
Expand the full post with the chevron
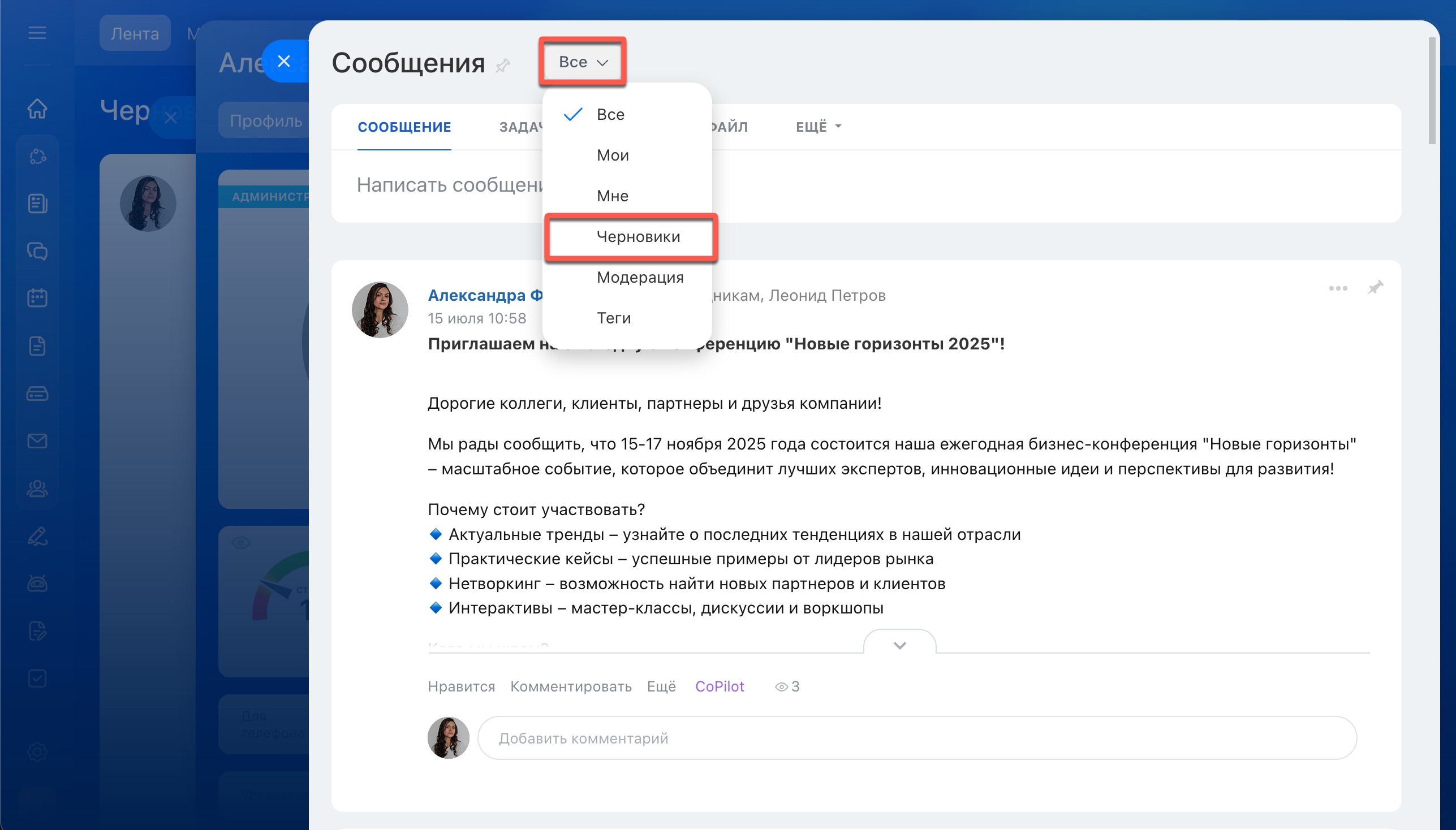click(899, 645)
